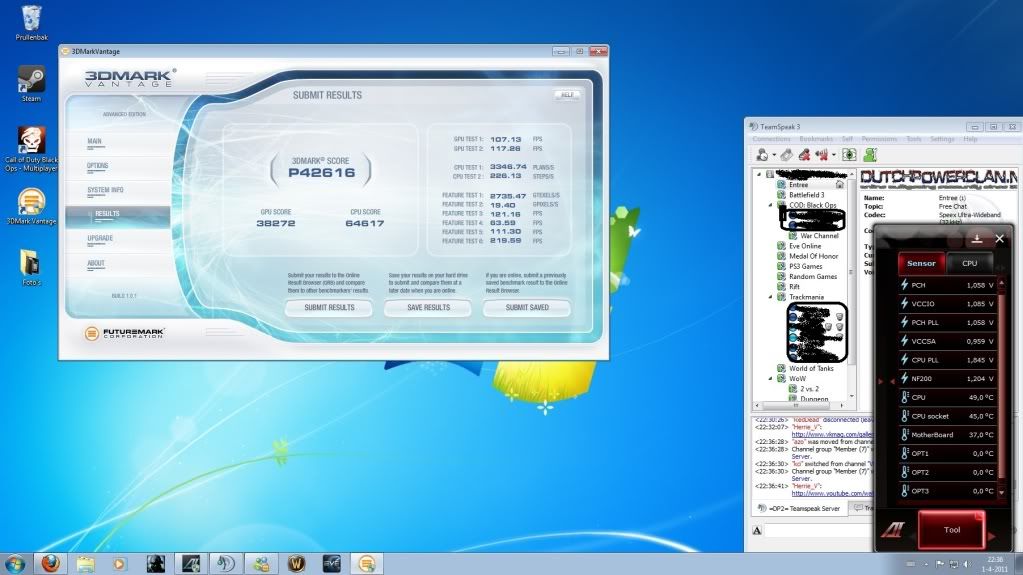Click the red Tool button in sensor panel

tap(951, 529)
